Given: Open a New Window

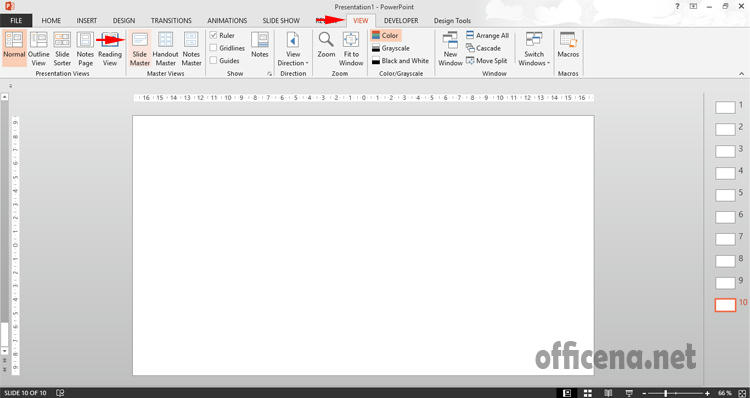Looking at the screenshot, I should click(x=450, y=49).
